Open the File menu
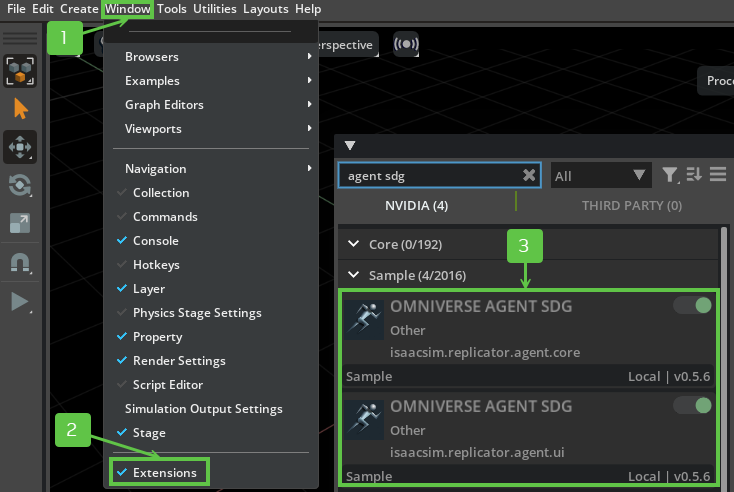734x492 pixels. tap(16, 9)
